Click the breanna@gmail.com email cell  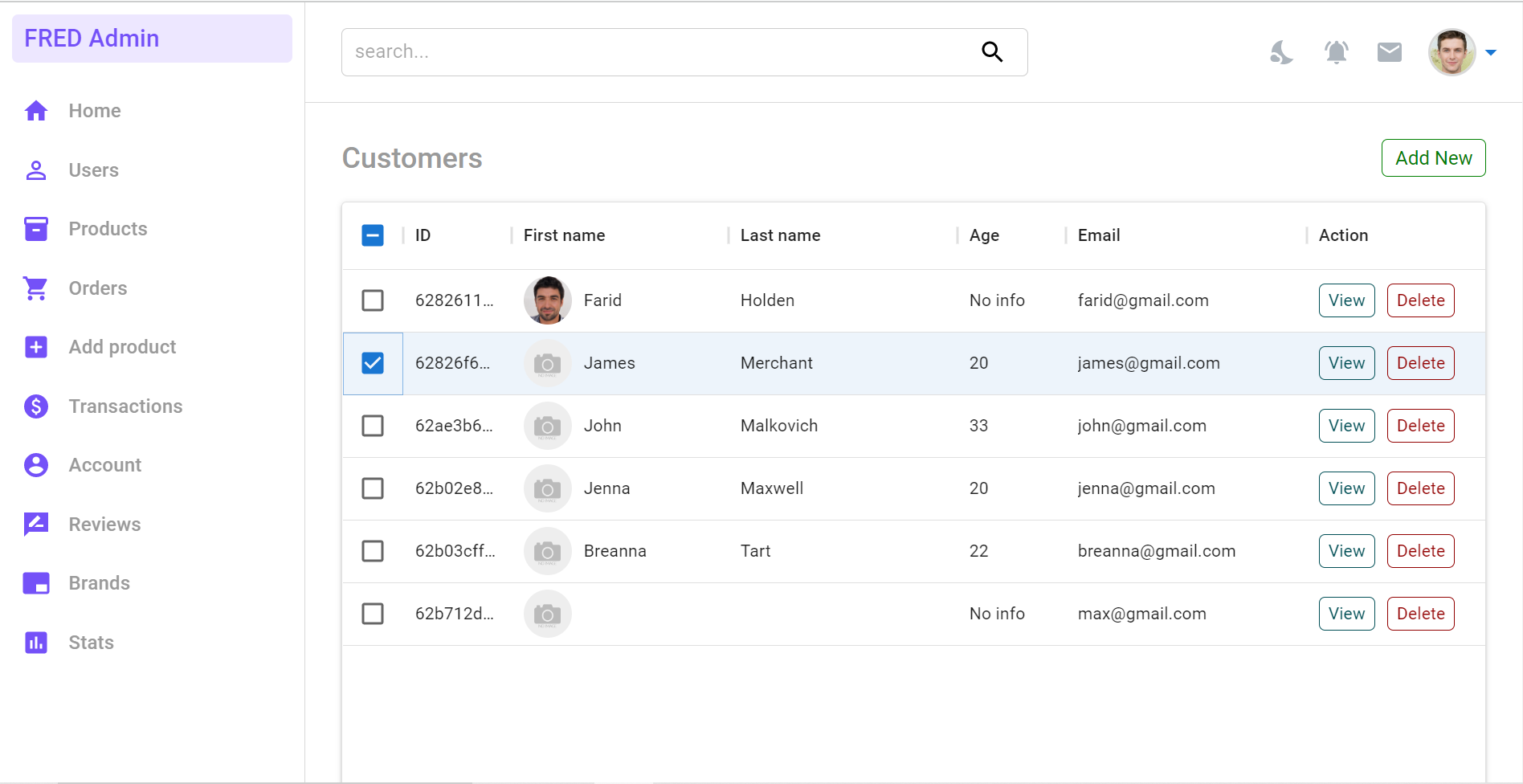(x=1157, y=551)
